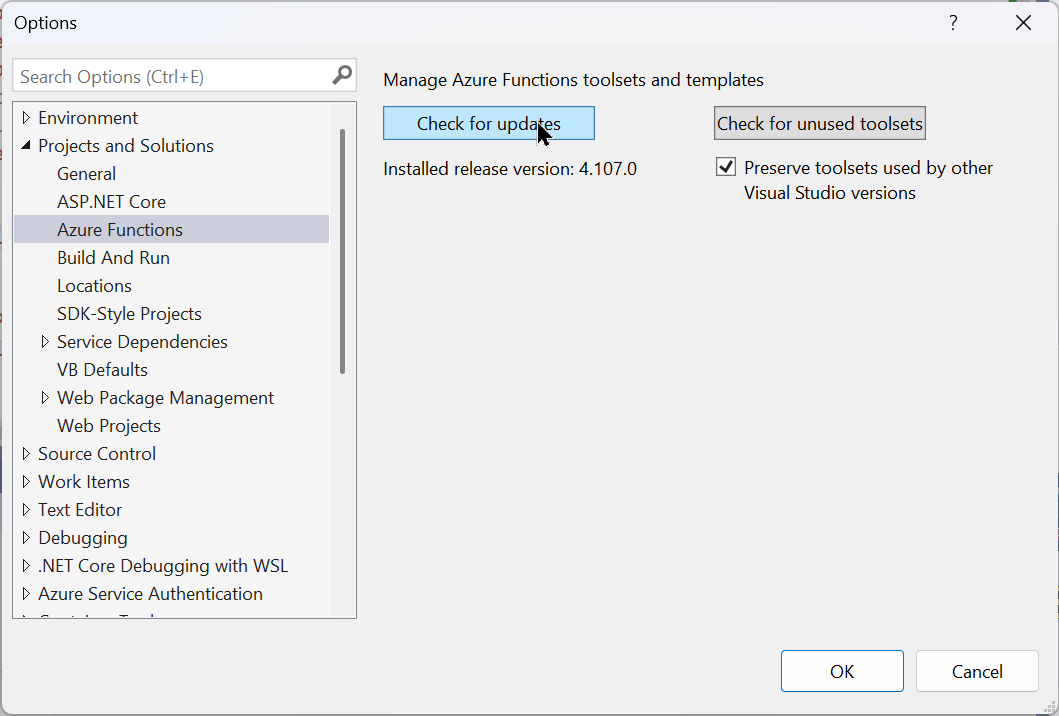Select Web Package Management label

click(165, 398)
